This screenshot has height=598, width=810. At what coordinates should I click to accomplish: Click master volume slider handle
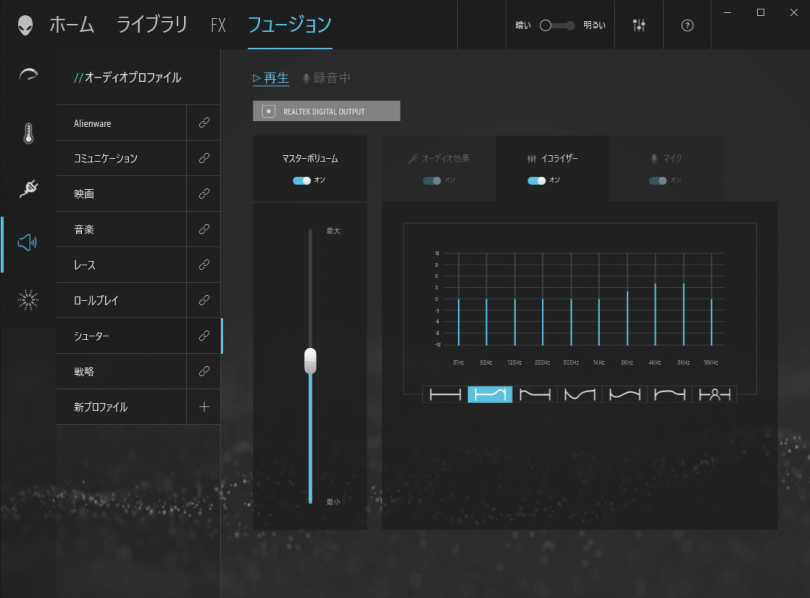tap(310, 361)
